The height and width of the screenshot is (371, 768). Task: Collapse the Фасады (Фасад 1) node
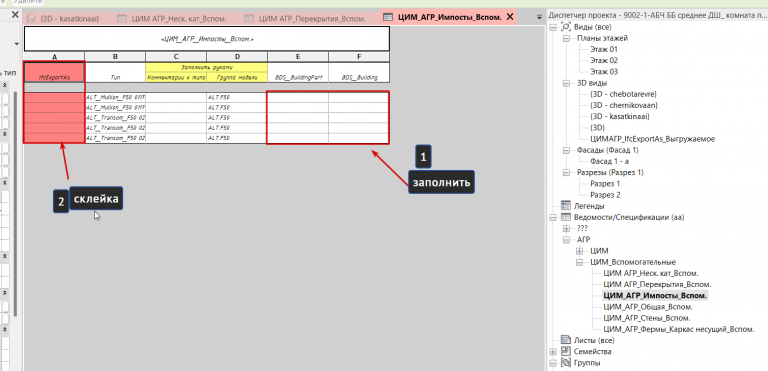coord(566,150)
